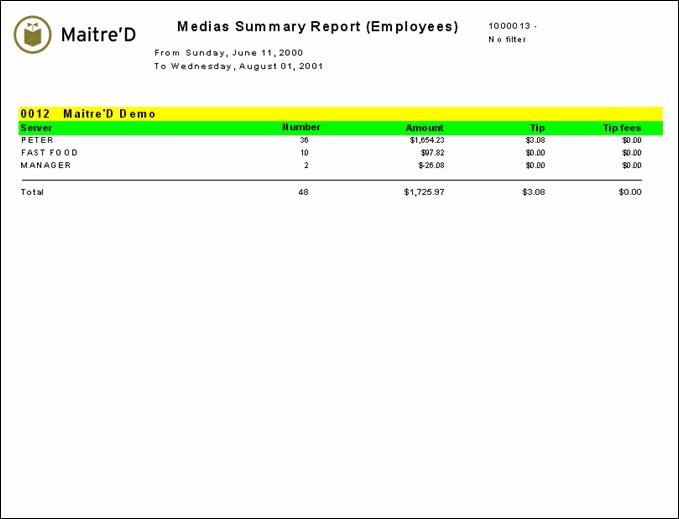Select the Medias Summary Report (Employees) title
The height and width of the screenshot is (519, 679).
317,27
